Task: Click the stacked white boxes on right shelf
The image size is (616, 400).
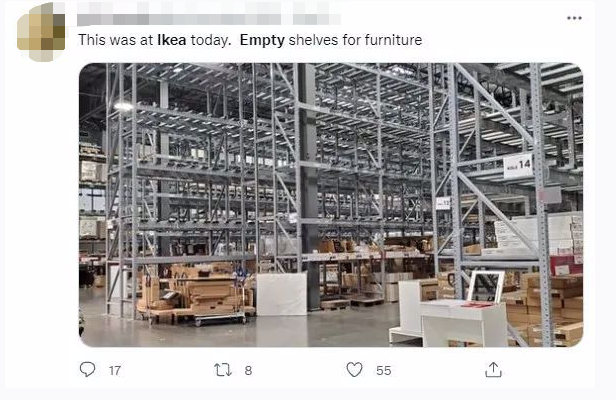Action: click(538, 234)
